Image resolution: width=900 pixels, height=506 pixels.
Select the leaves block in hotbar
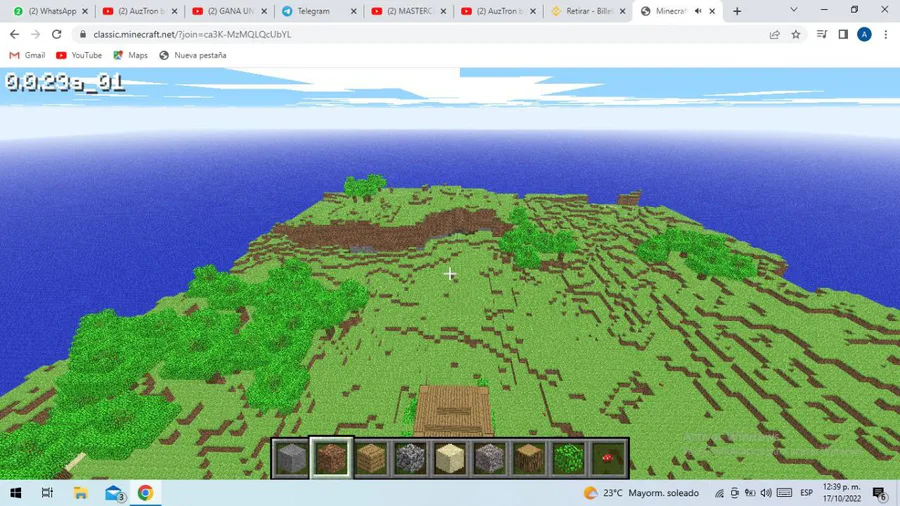point(569,458)
